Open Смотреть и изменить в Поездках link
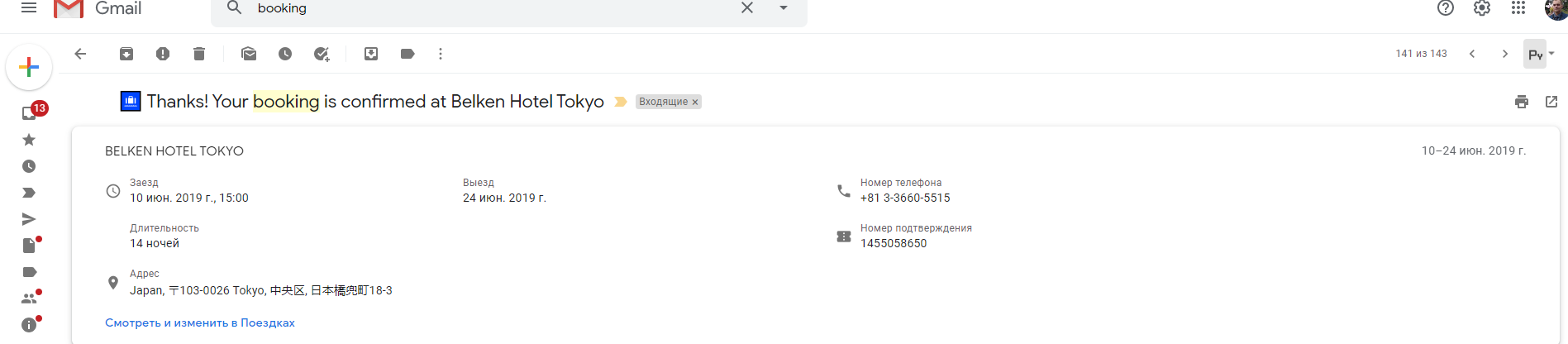1568x344 pixels. pyautogui.click(x=200, y=323)
